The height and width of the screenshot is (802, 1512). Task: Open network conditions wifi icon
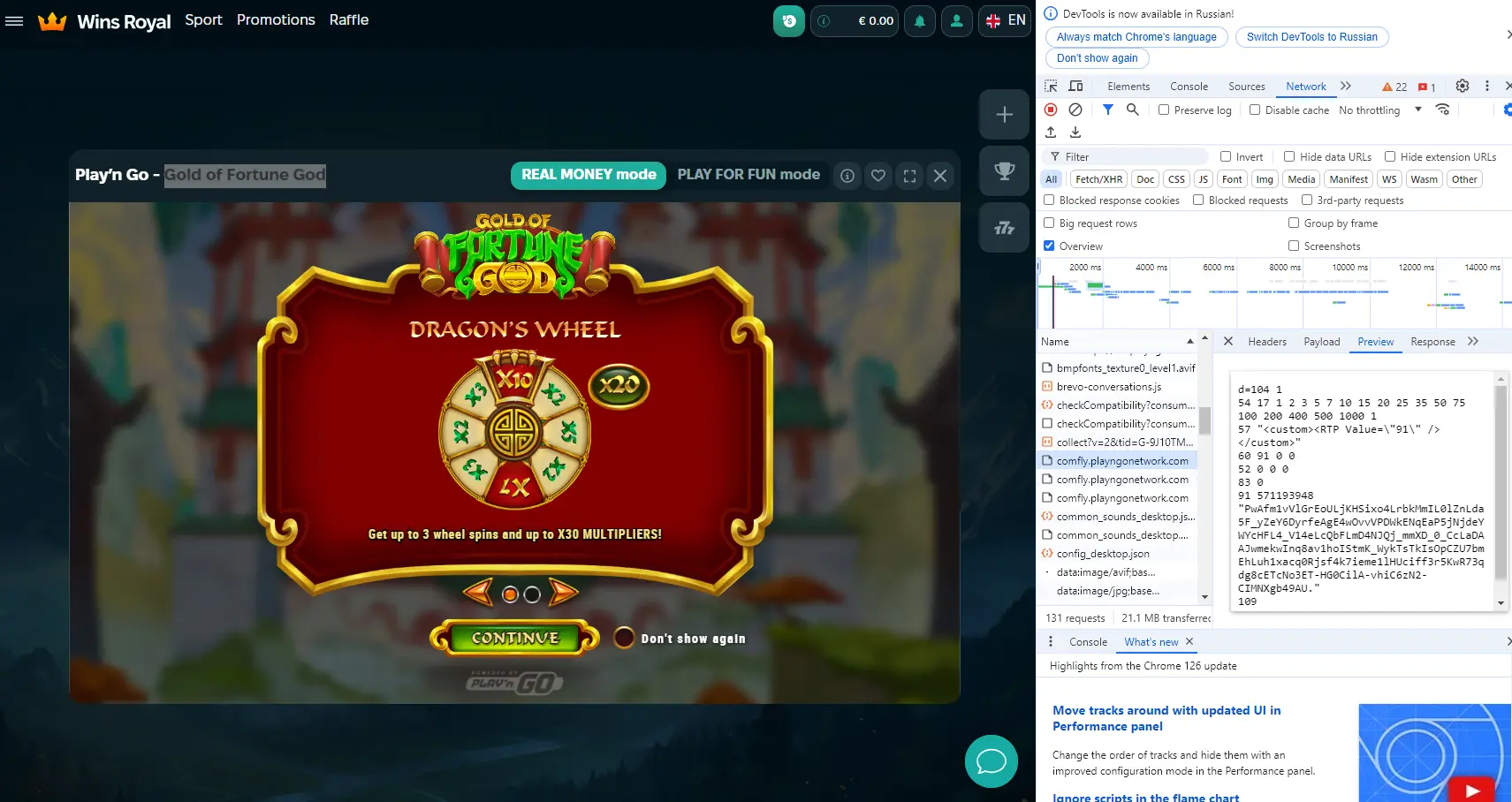point(1442,110)
